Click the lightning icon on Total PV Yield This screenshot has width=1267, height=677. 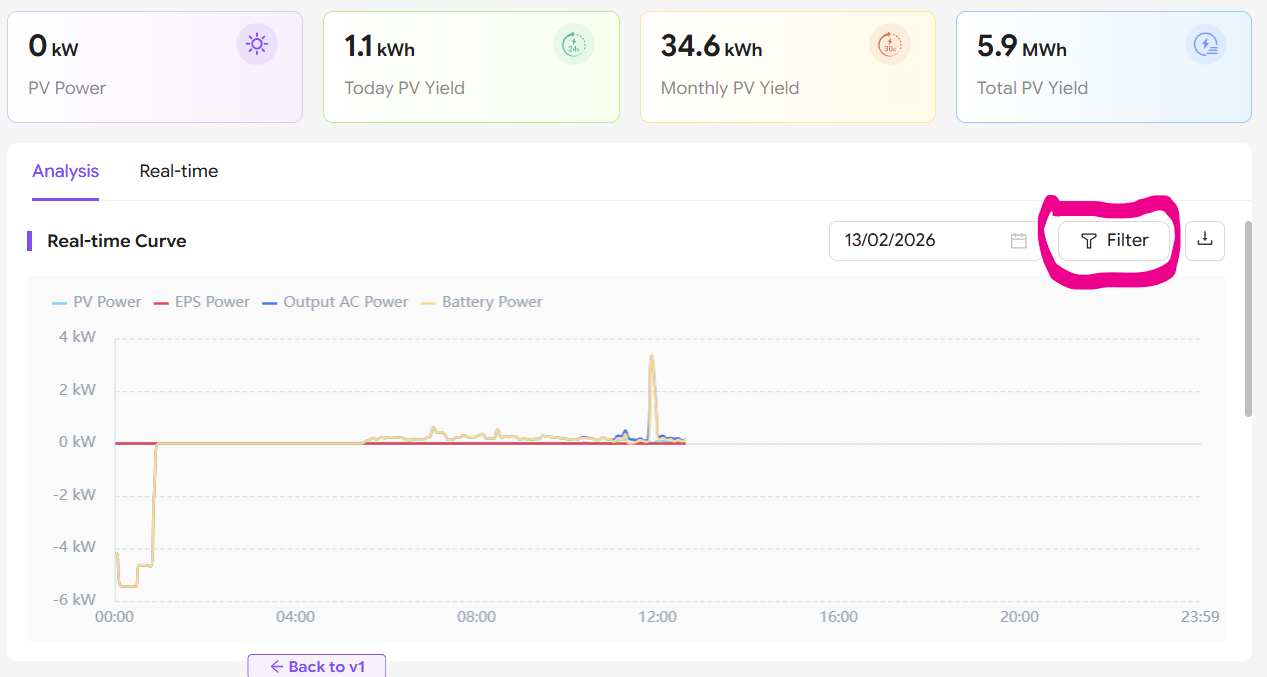(1206, 45)
